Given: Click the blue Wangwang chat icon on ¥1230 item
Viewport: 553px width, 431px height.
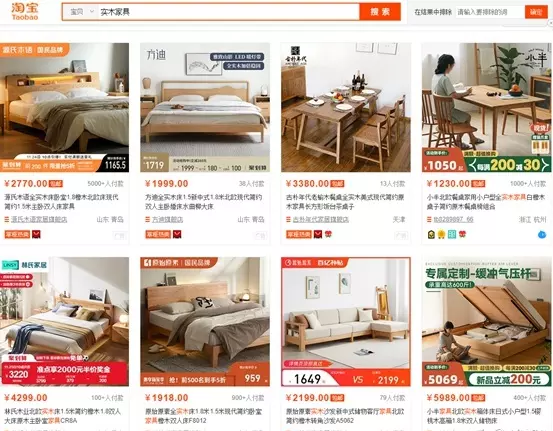Looking at the screenshot, I should tap(542, 235).
